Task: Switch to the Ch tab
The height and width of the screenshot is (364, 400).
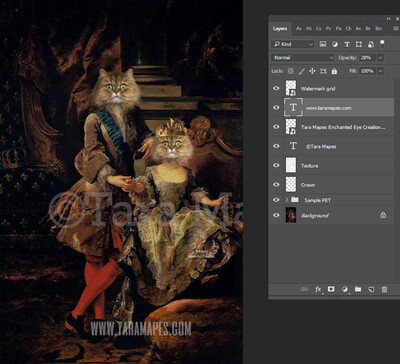Action: pos(348,29)
